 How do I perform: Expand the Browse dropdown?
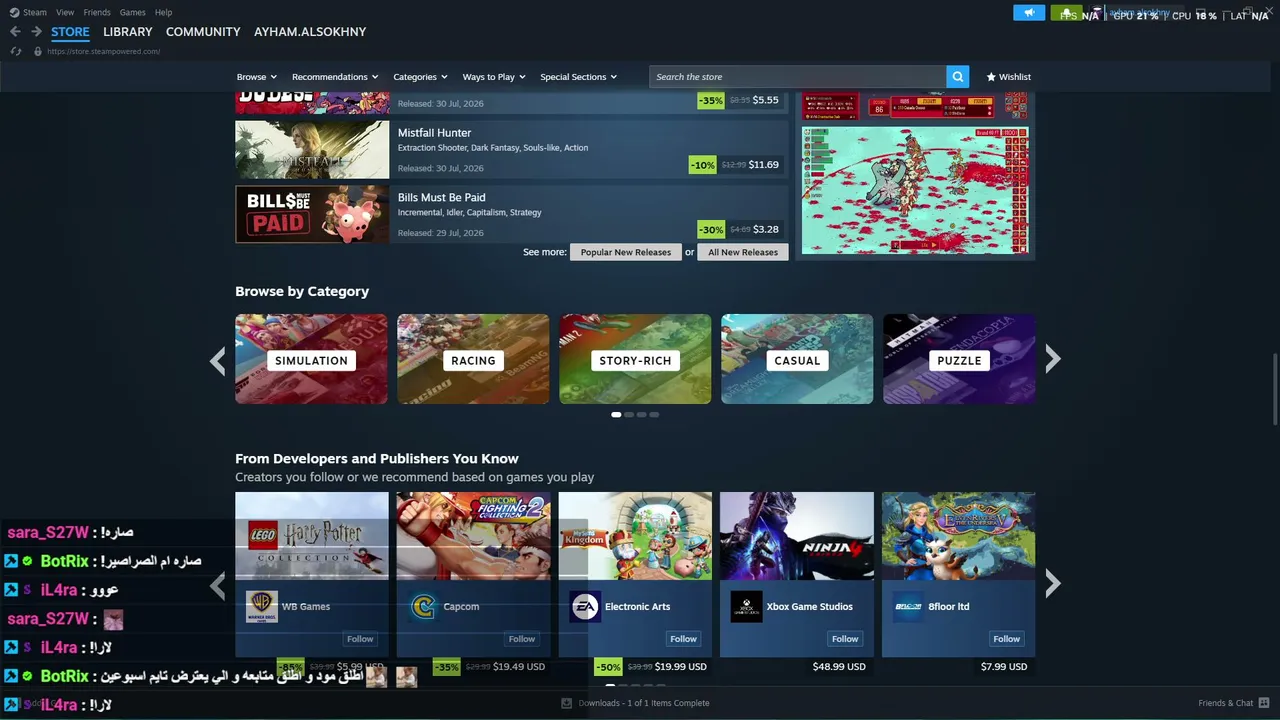tap(257, 77)
